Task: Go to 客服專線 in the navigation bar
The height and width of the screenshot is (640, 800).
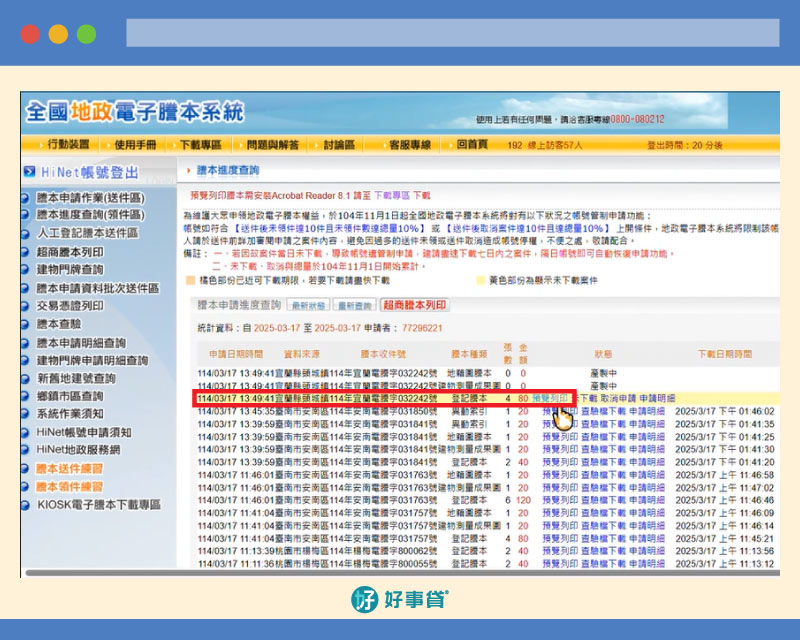Action: pyautogui.click(x=410, y=145)
